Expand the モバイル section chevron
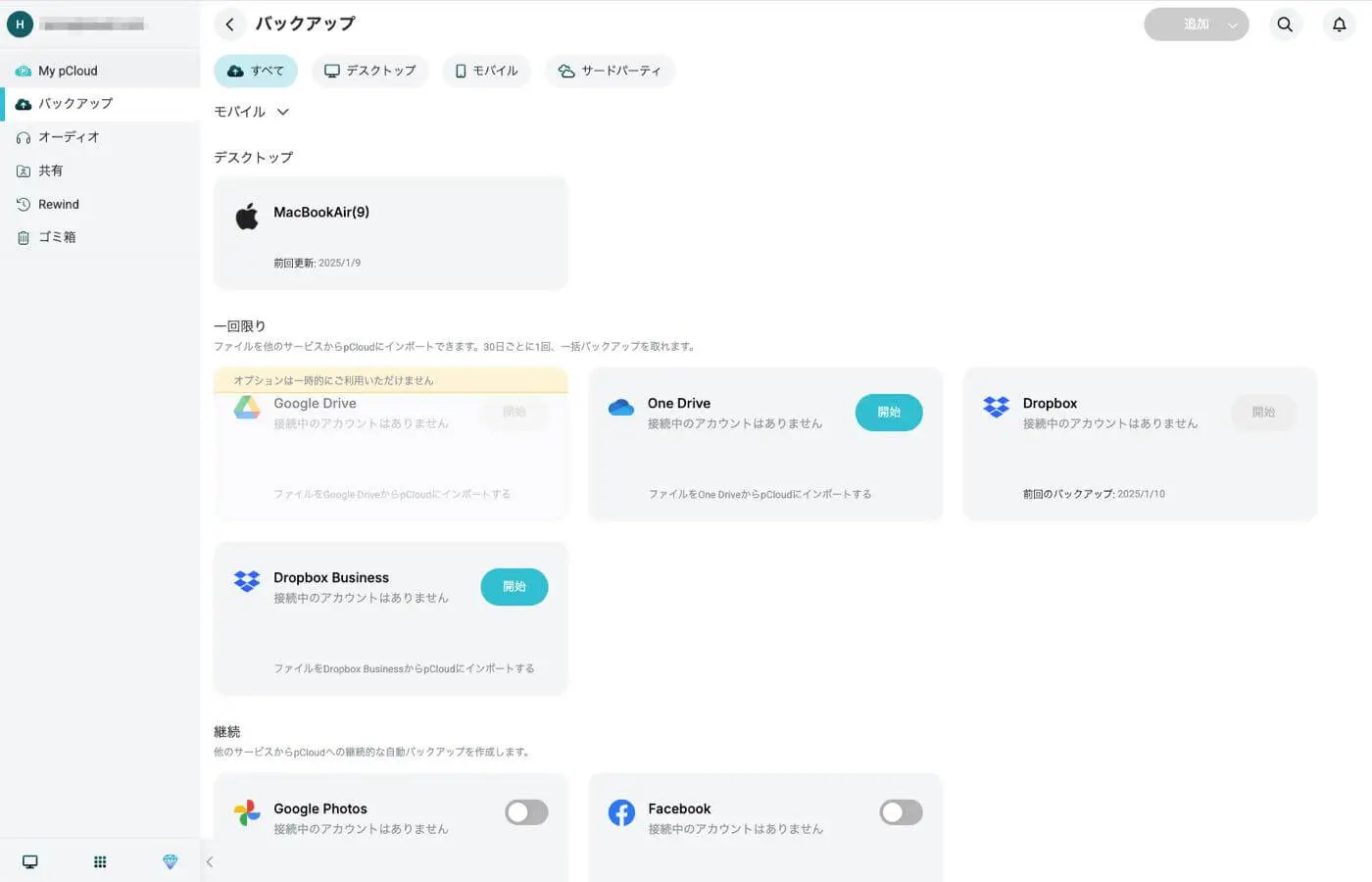The height and width of the screenshot is (882, 1372). pyautogui.click(x=283, y=112)
